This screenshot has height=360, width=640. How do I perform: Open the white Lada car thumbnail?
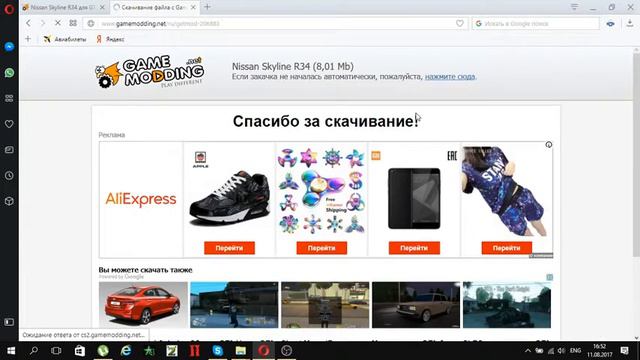416,304
